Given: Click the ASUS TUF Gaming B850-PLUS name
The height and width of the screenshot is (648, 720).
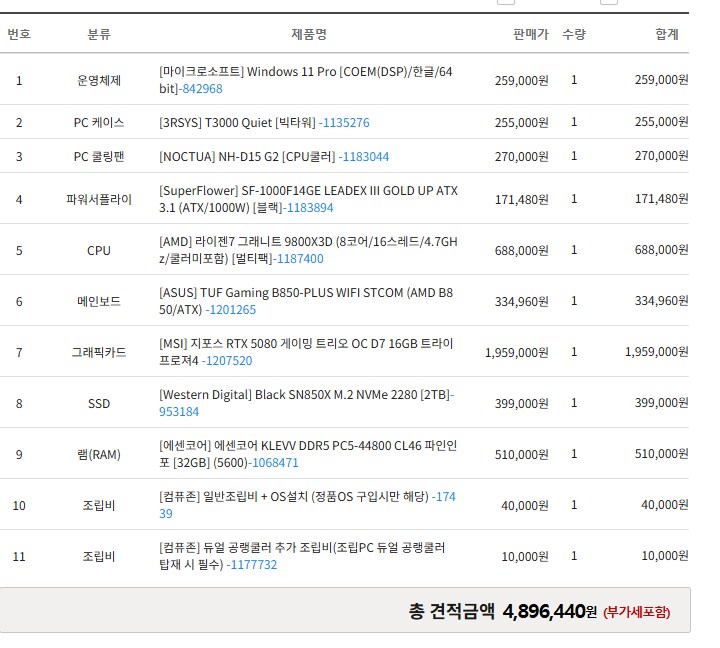Looking at the screenshot, I should coord(306,301).
